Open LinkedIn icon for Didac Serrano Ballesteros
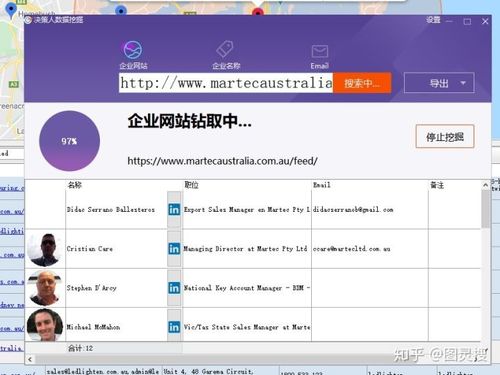500x375 pixels. point(174,209)
